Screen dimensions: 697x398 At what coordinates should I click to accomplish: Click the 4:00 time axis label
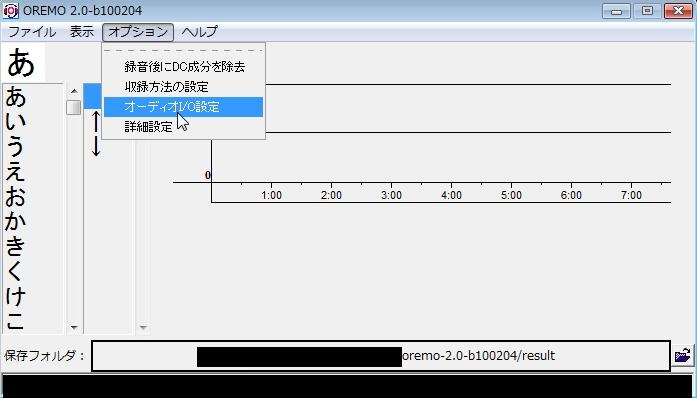451,195
